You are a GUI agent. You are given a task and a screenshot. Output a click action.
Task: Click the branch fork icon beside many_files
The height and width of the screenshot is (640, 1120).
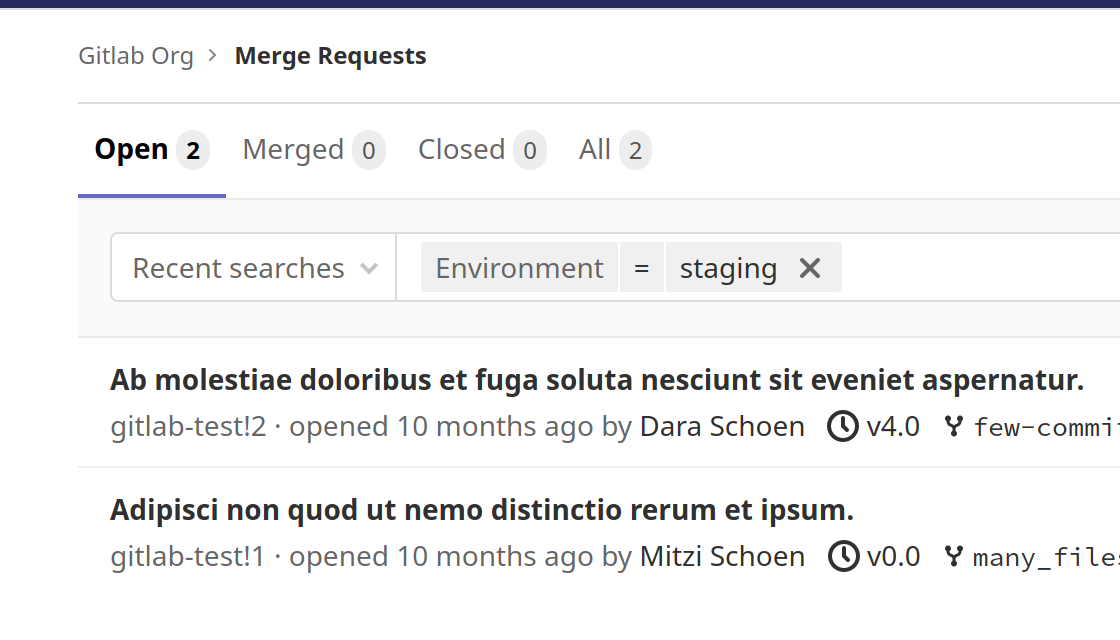tap(953, 557)
